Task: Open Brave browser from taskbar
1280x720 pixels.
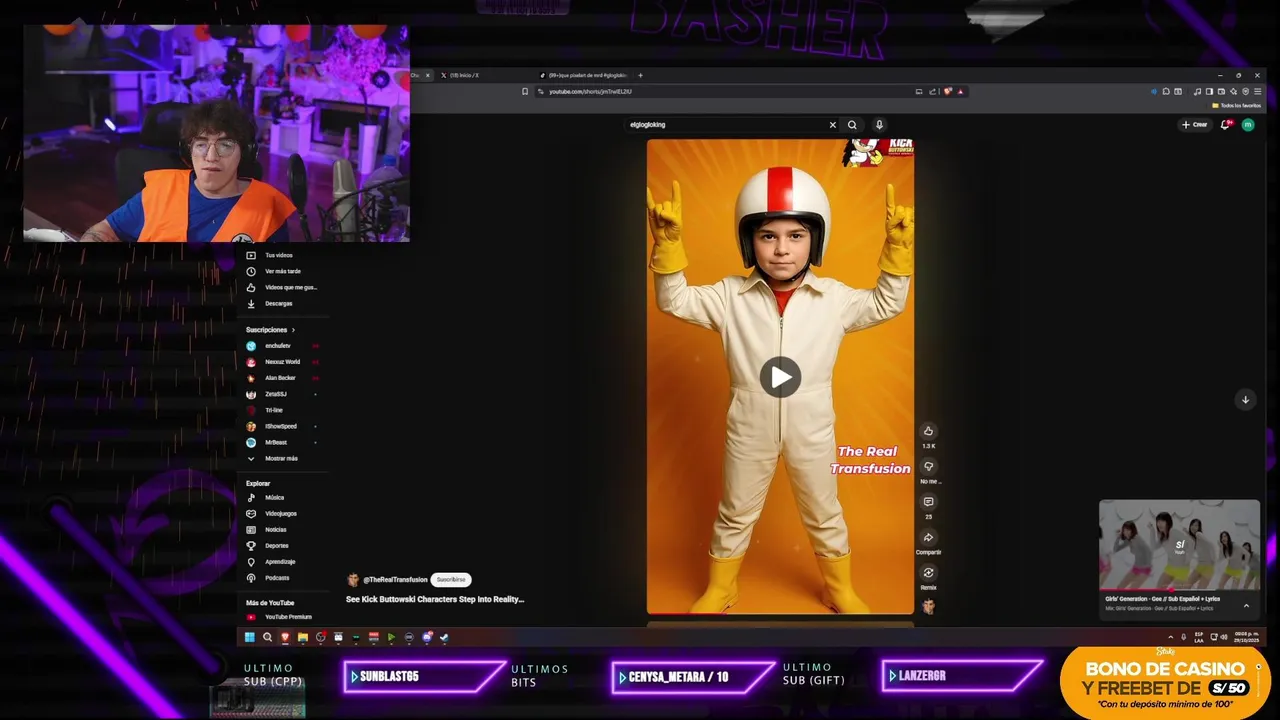Action: tap(285, 637)
